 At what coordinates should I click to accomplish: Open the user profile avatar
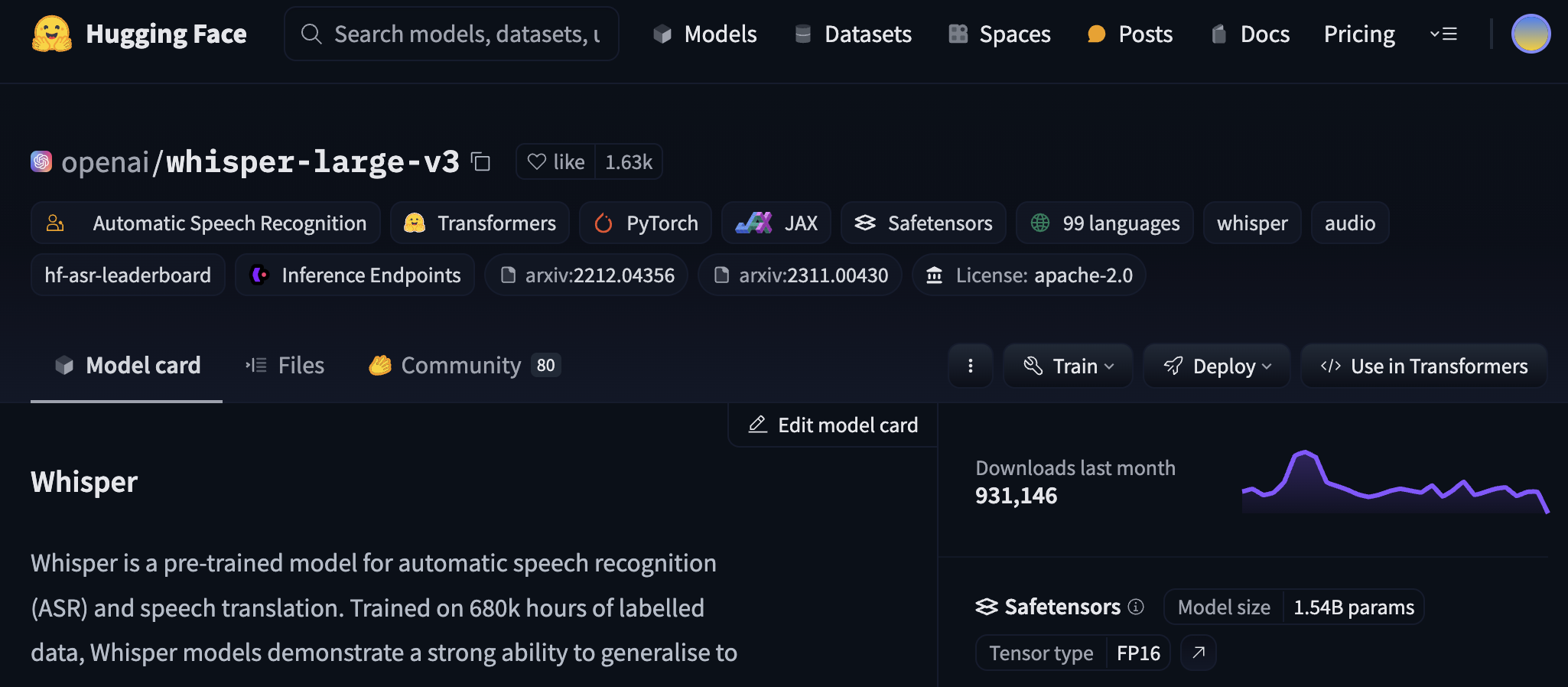point(1531,34)
